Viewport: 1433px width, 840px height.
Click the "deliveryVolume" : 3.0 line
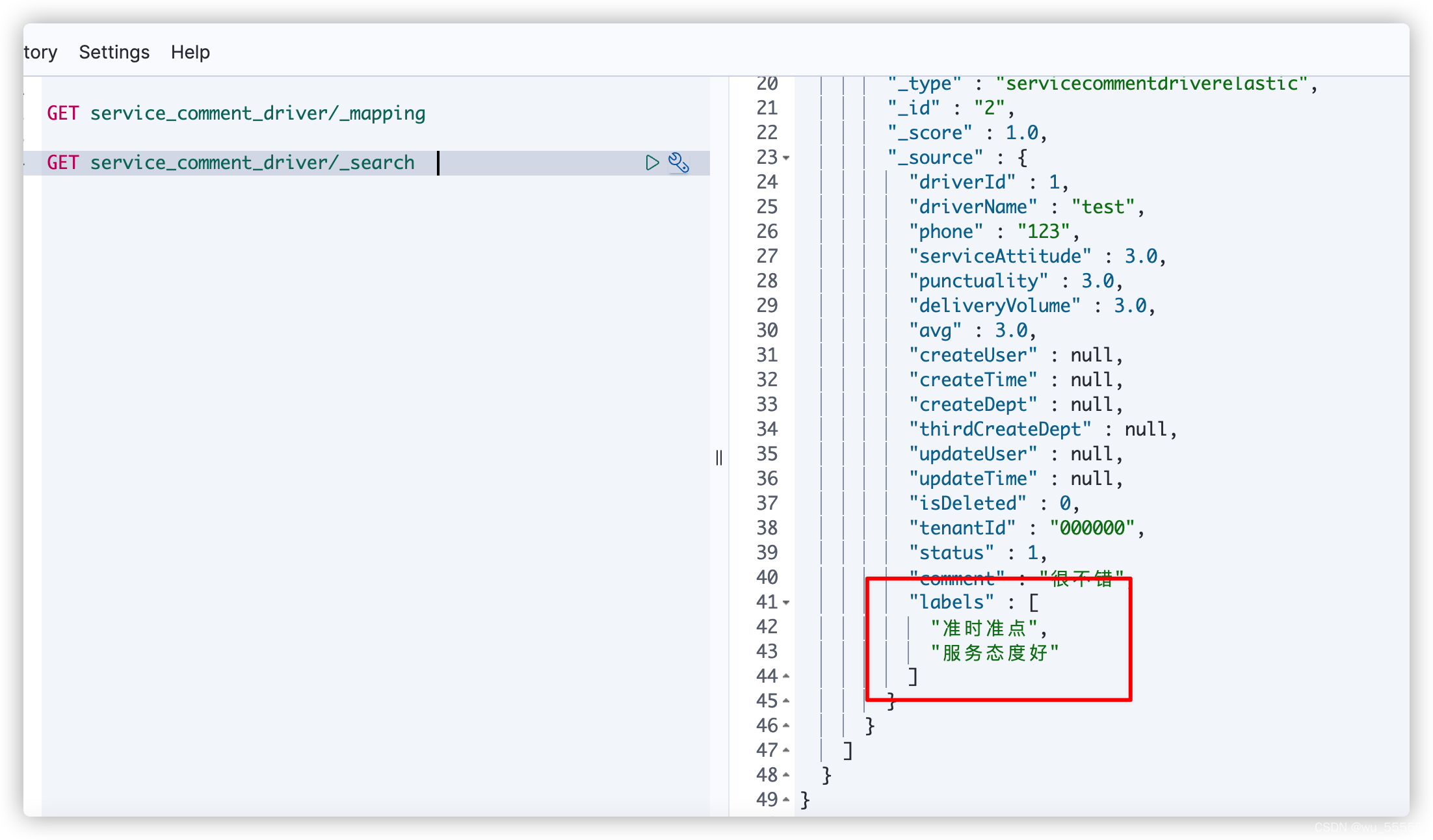(1032, 306)
